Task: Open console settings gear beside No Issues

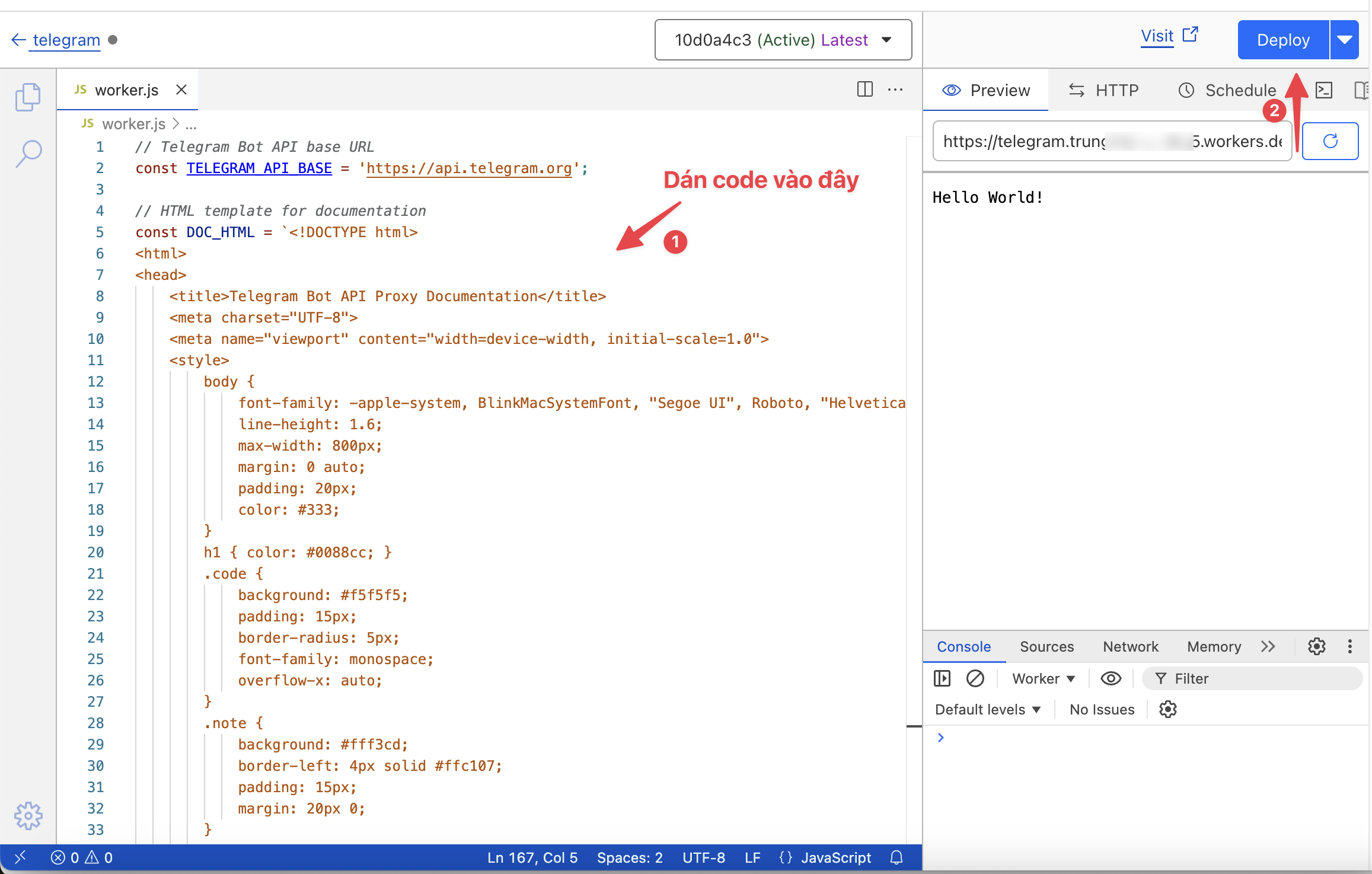Action: [x=1167, y=709]
